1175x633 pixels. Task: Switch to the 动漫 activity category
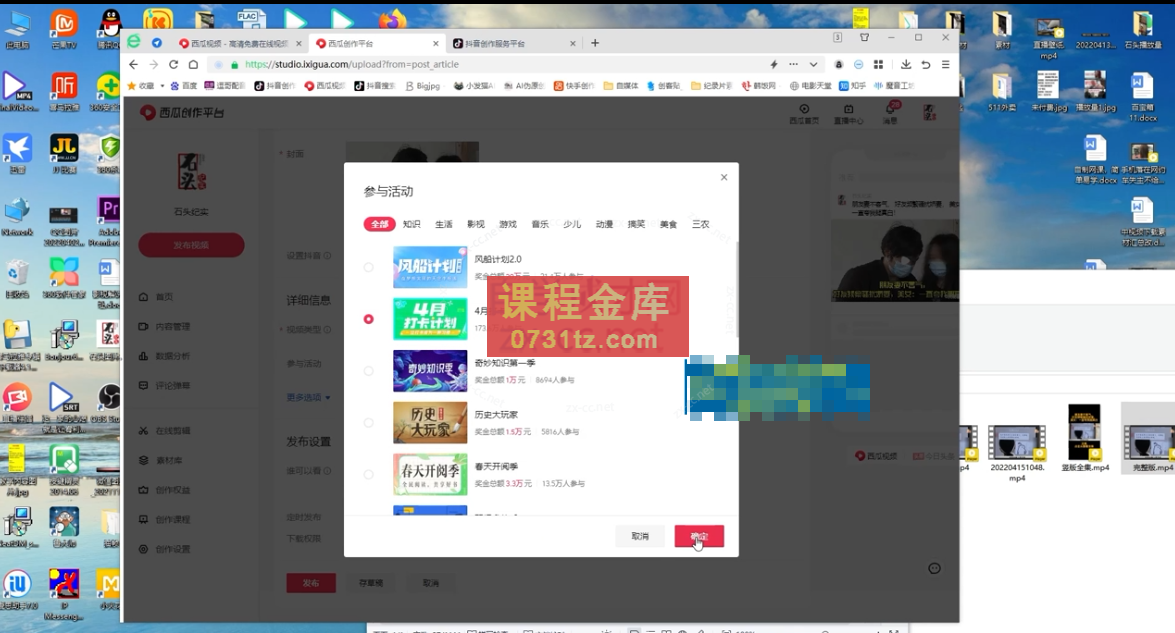[604, 224]
